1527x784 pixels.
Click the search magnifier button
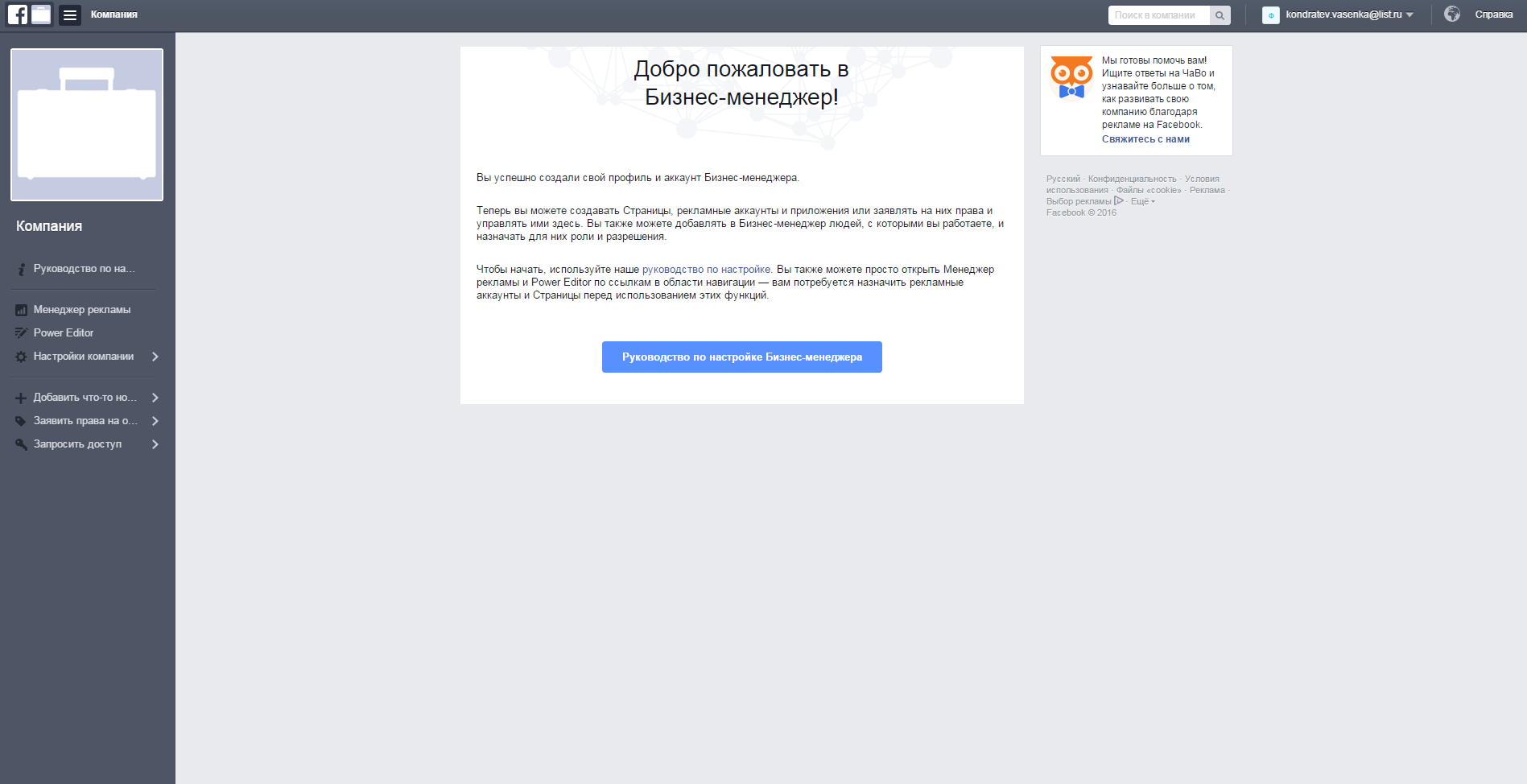1220,15
